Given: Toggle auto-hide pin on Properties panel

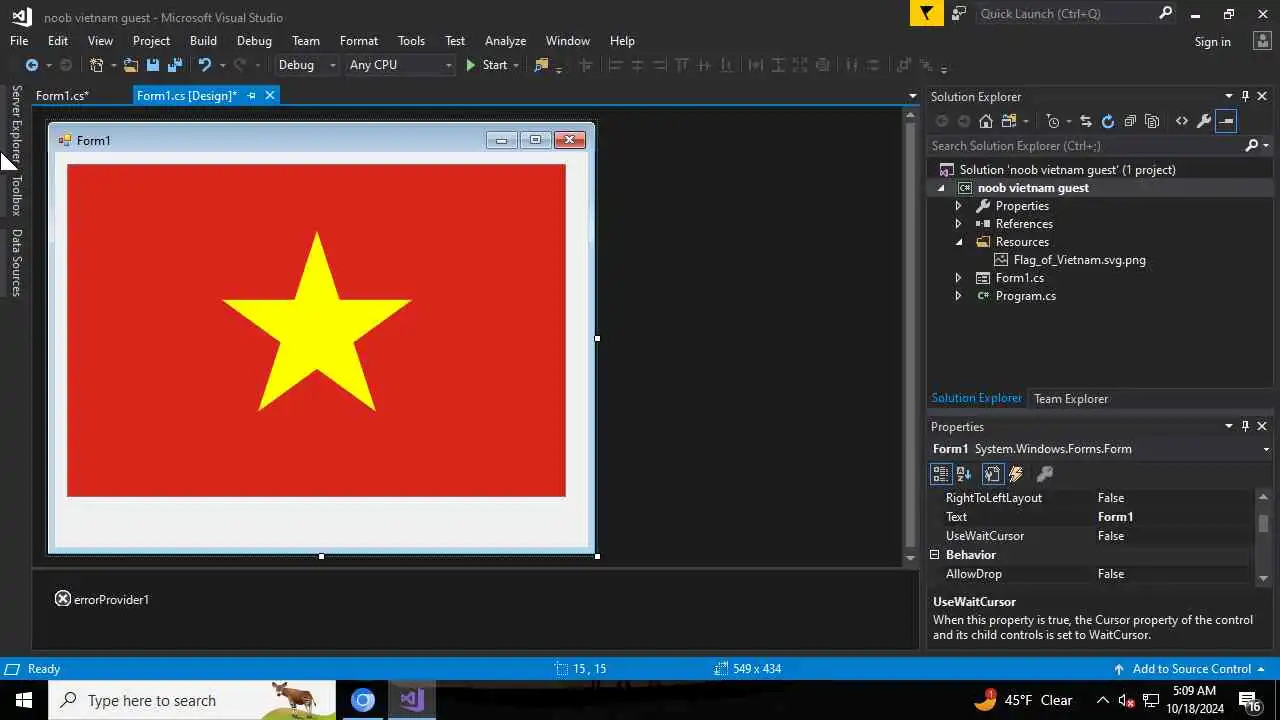Looking at the screenshot, I should click(x=1245, y=426).
